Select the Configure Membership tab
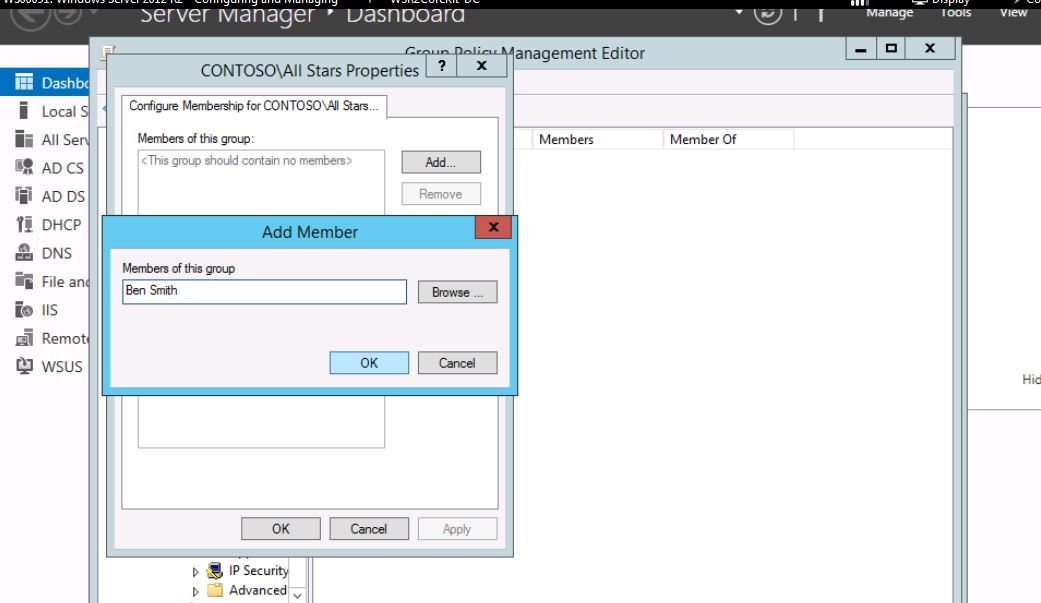Image resolution: width=1041 pixels, height=603 pixels. (254, 105)
